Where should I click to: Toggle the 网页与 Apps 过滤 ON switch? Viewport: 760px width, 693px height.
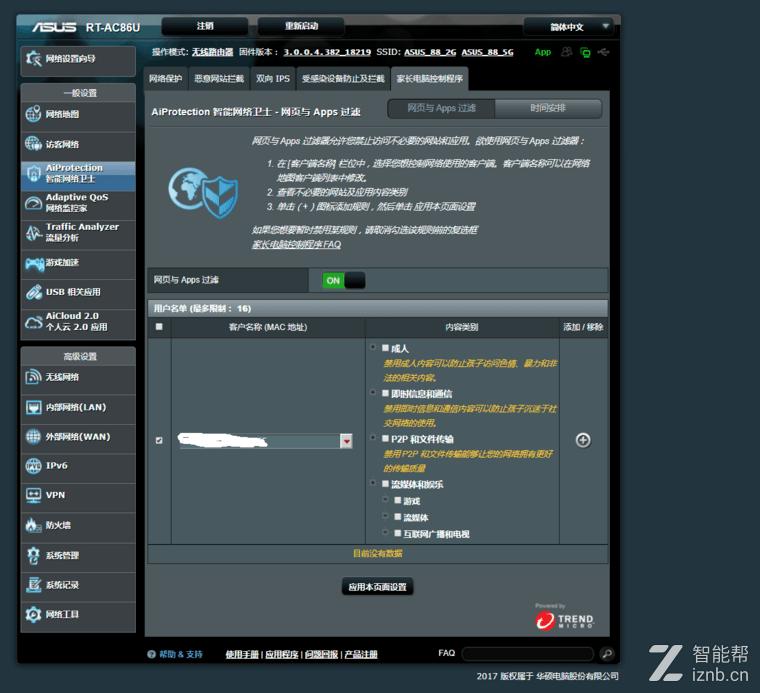tap(344, 281)
